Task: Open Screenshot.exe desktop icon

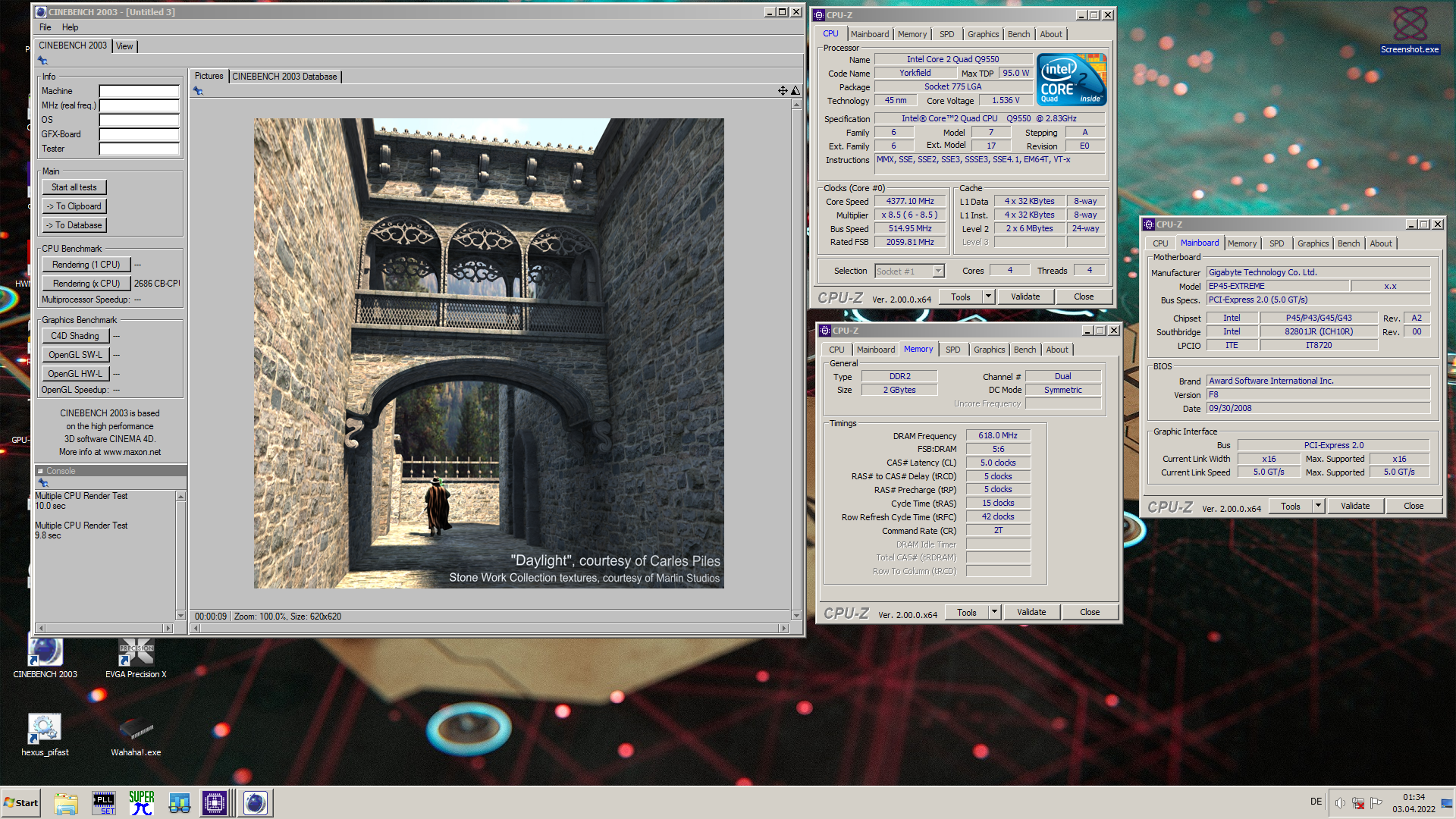Action: coord(1410,30)
